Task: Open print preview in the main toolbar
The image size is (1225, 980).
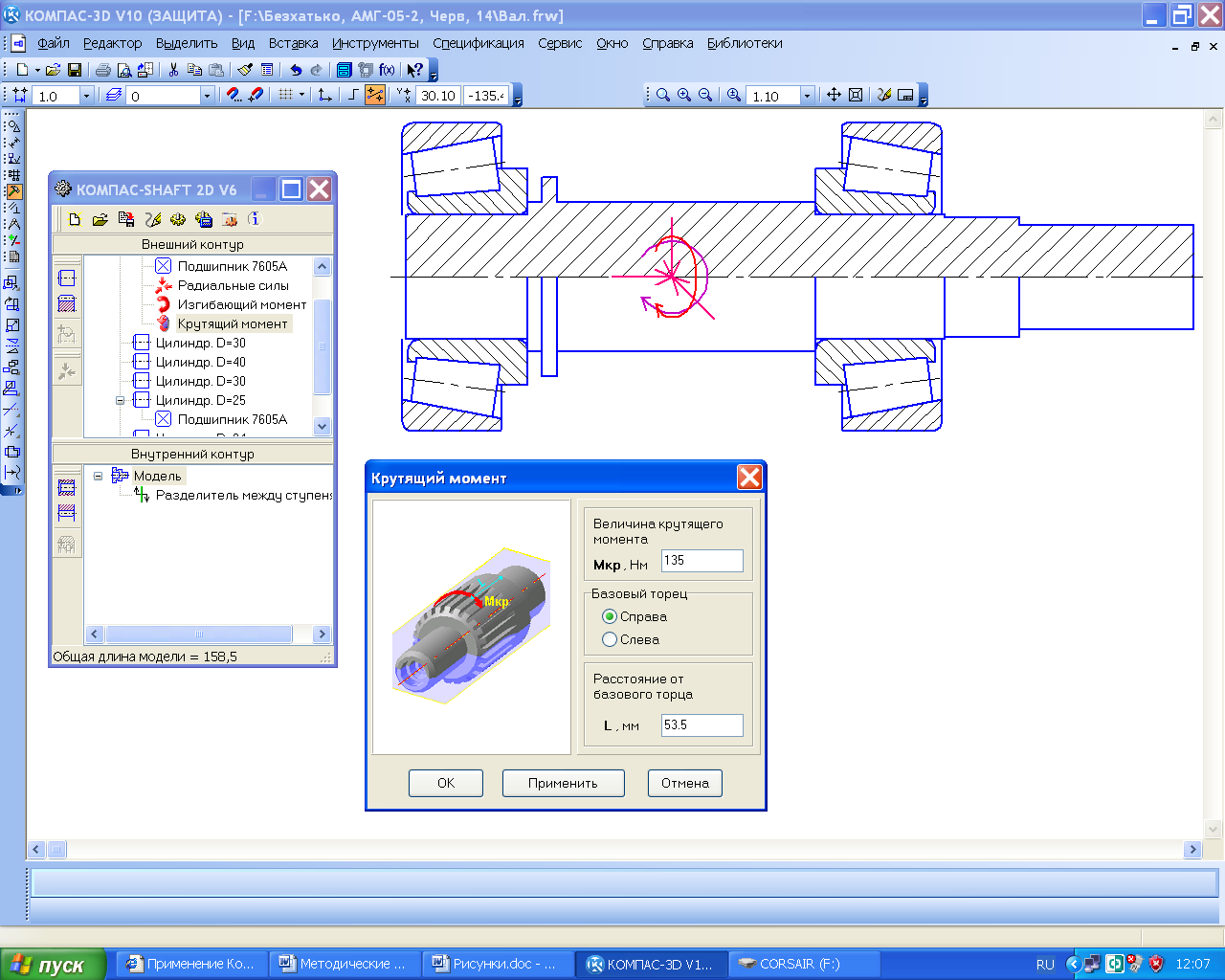Action: click(123, 70)
